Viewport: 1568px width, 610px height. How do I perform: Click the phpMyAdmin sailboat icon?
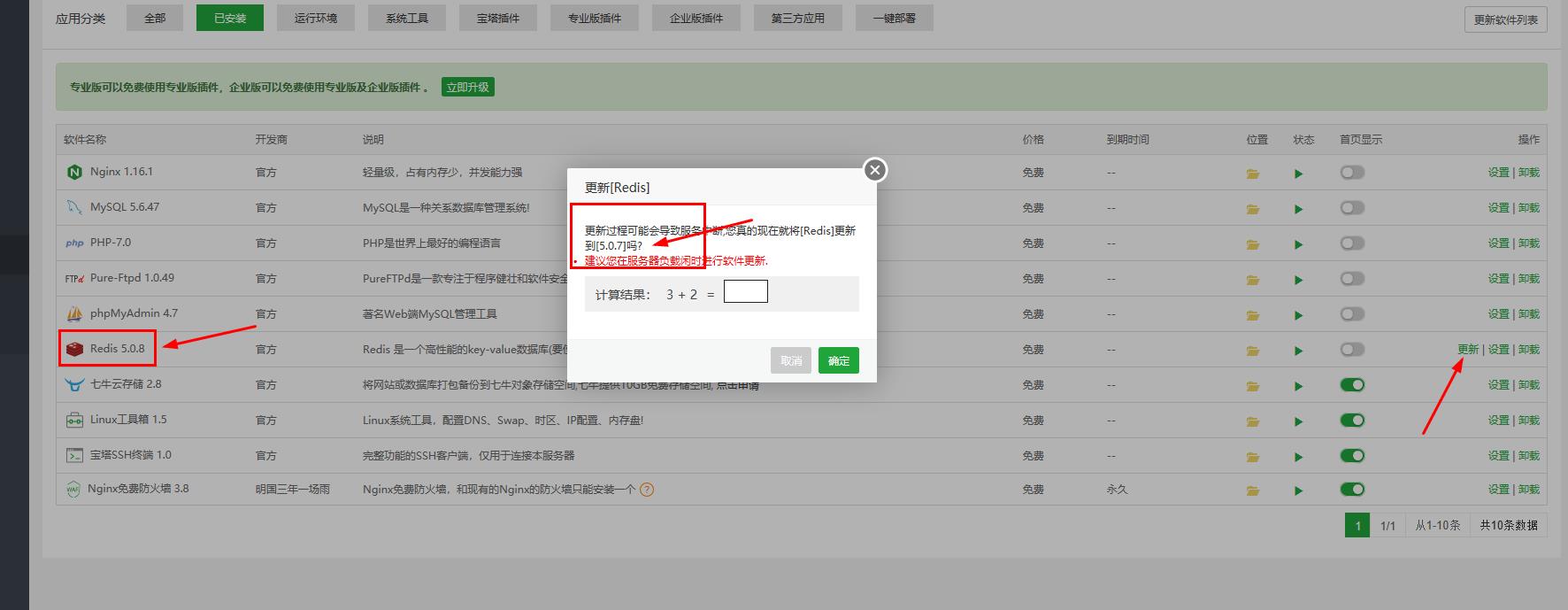click(x=74, y=313)
